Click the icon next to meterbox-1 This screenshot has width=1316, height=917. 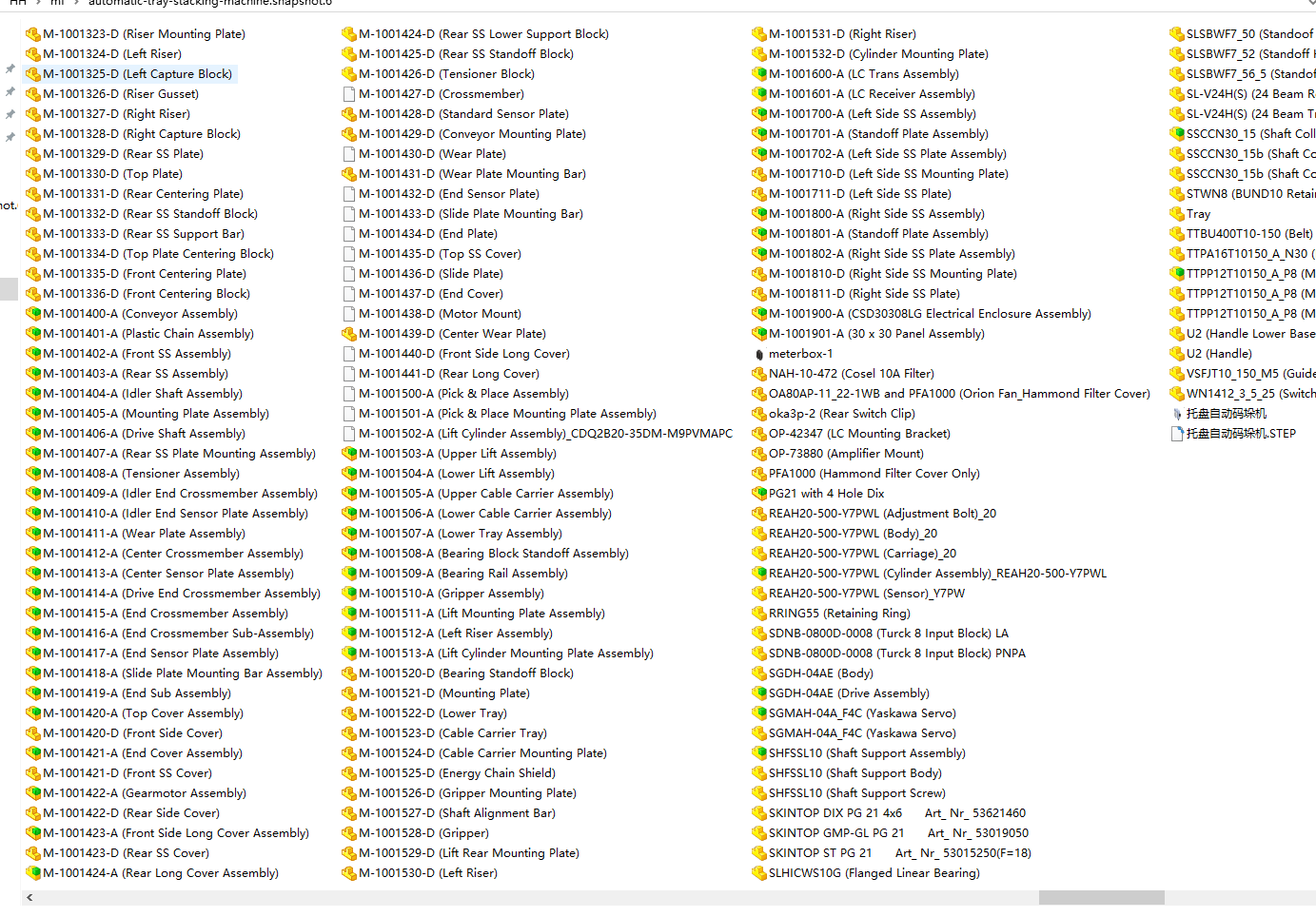click(x=759, y=354)
